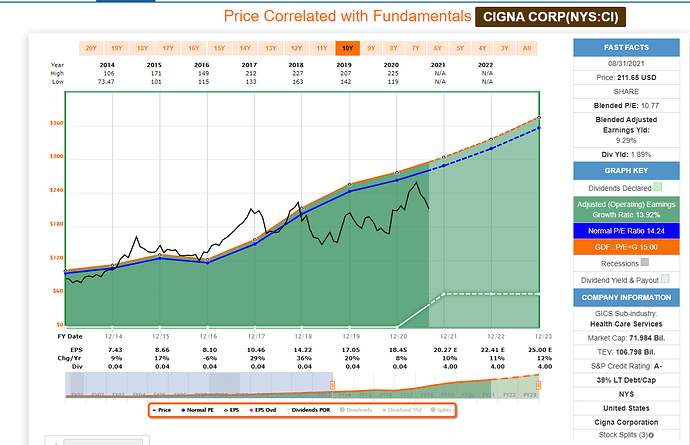Click Stock Splits info icon
This screenshot has width=690, height=445.
point(651,435)
